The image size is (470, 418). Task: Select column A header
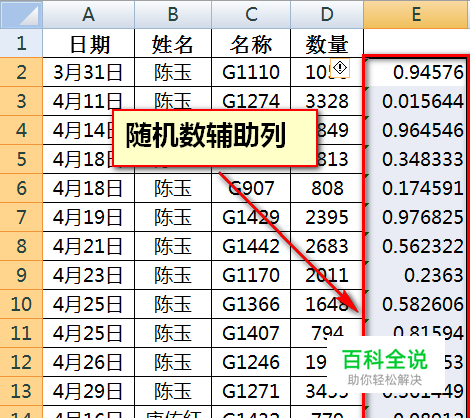[89, 14]
